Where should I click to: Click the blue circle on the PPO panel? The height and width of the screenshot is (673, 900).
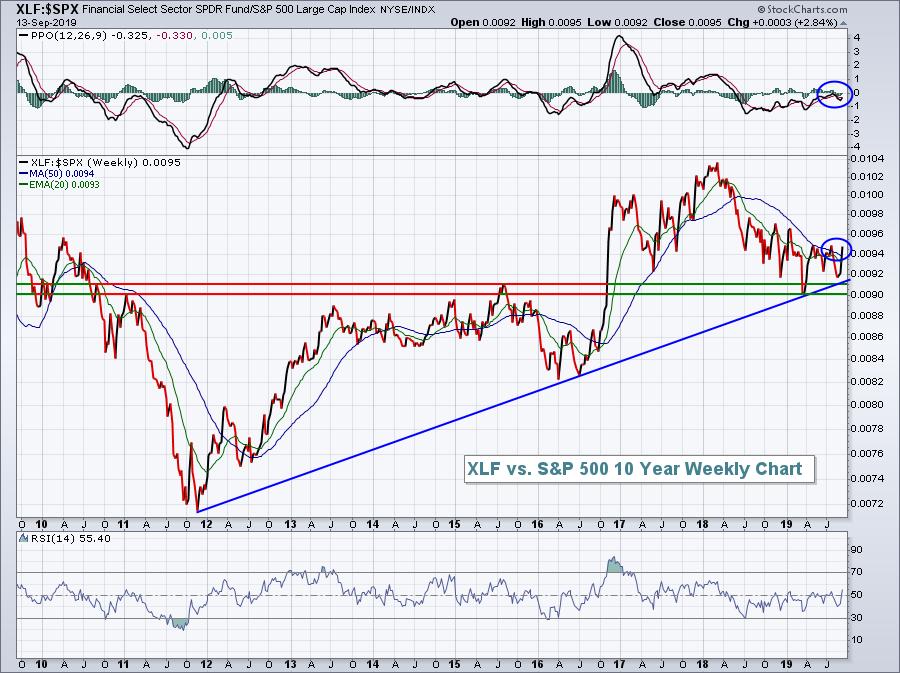coord(832,94)
